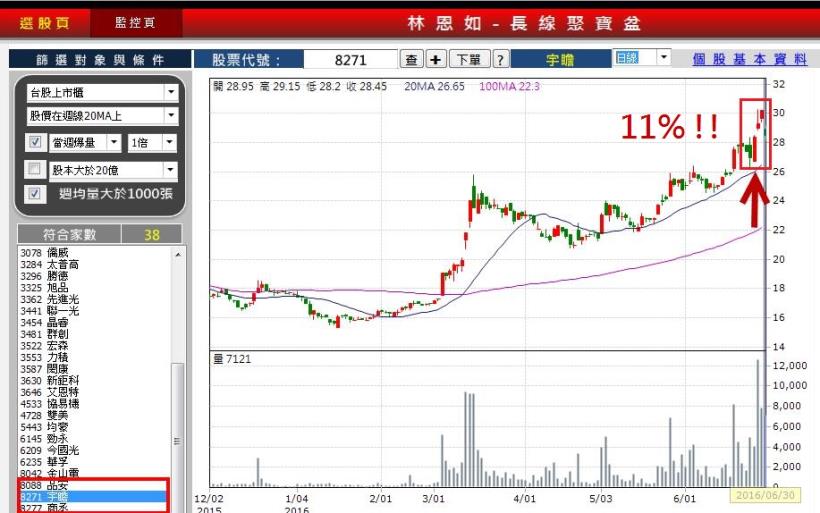Open the 監控頁 tab
Viewport: 820px width, 513px height.
(135, 23)
